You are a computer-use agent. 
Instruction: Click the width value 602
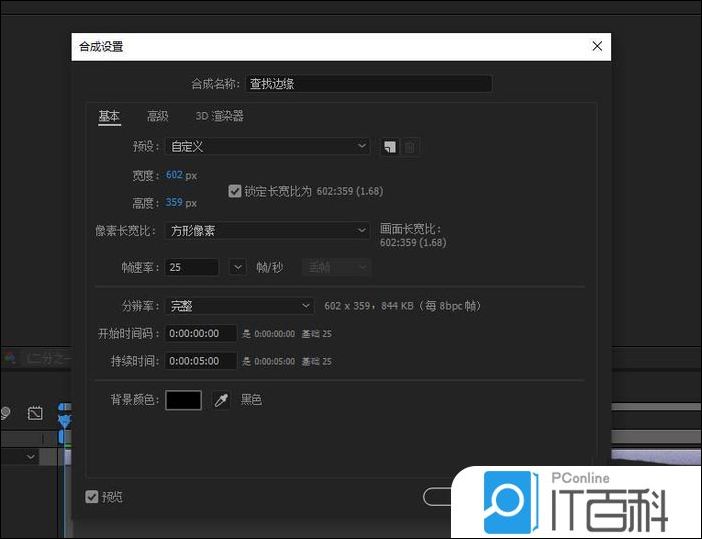coord(174,175)
